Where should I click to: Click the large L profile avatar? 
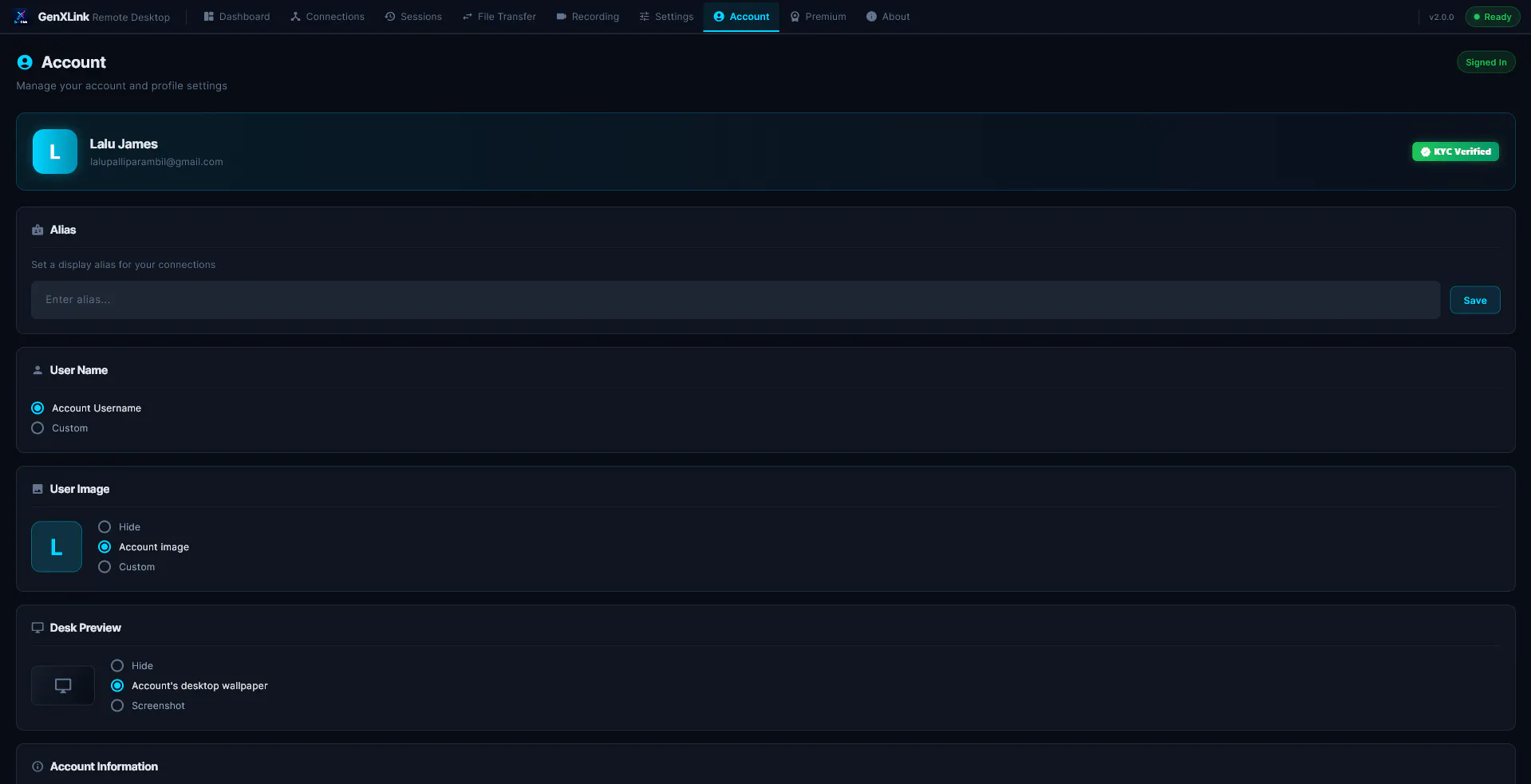click(x=55, y=152)
